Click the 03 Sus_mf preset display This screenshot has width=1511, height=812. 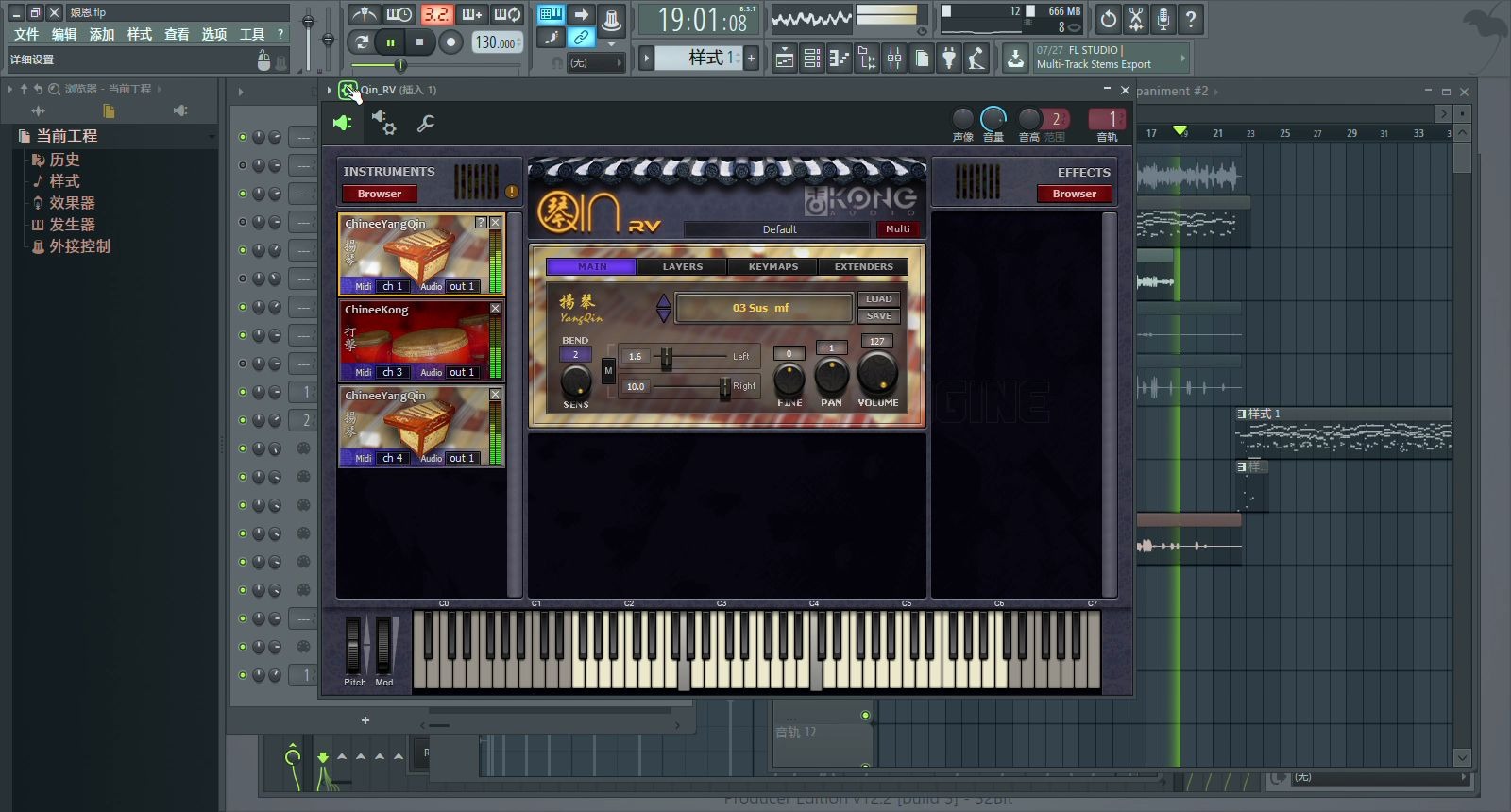(x=763, y=308)
